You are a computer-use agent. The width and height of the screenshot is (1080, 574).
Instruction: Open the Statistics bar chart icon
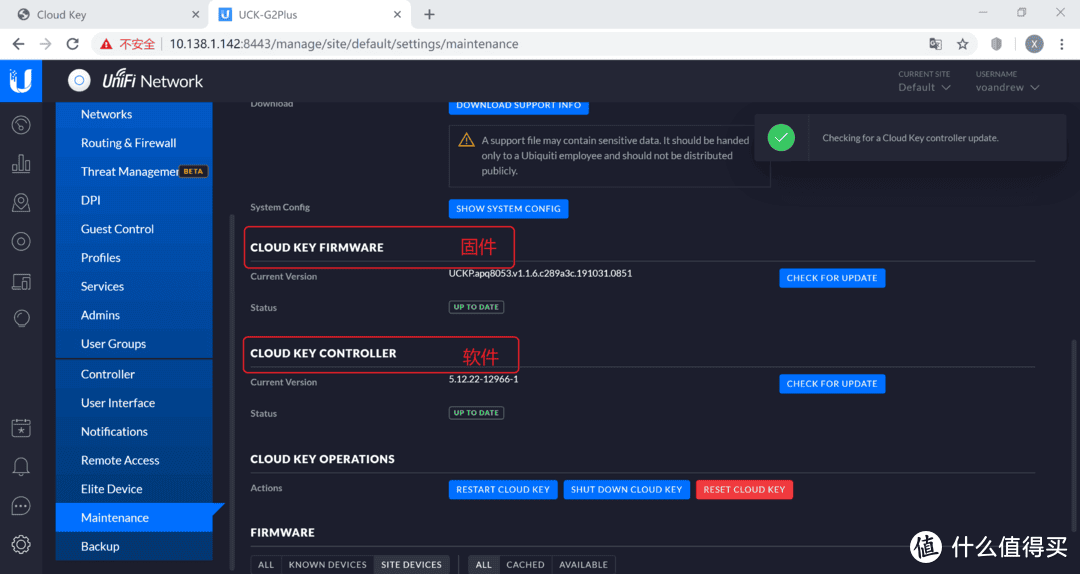tap(21, 163)
